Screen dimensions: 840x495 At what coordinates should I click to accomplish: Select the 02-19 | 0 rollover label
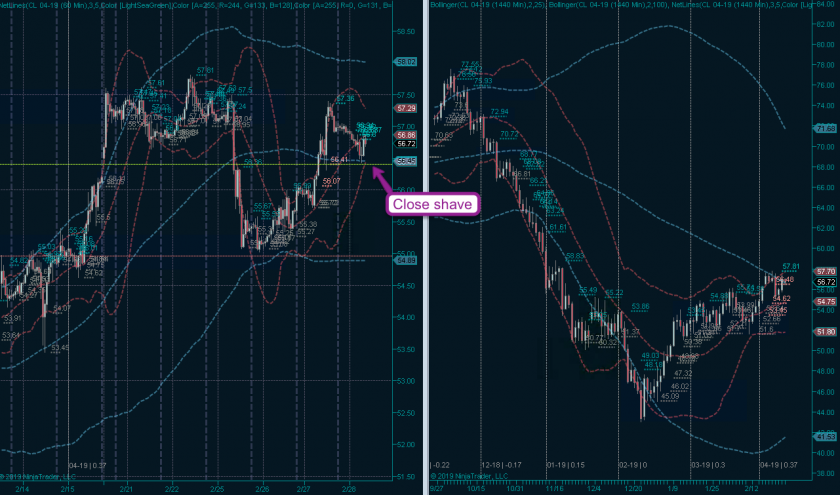(633, 465)
